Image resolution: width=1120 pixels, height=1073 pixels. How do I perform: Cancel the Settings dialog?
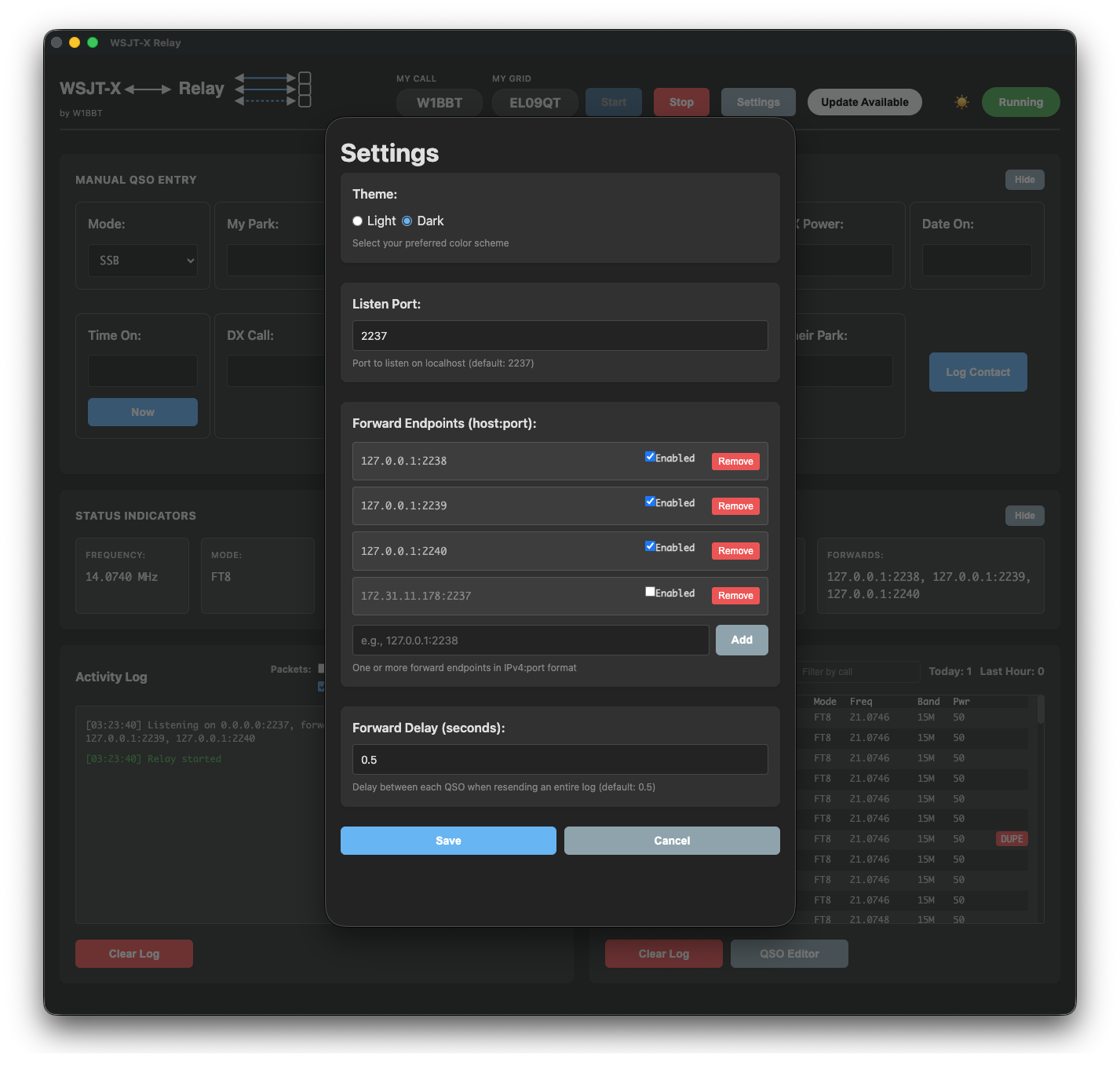click(671, 840)
